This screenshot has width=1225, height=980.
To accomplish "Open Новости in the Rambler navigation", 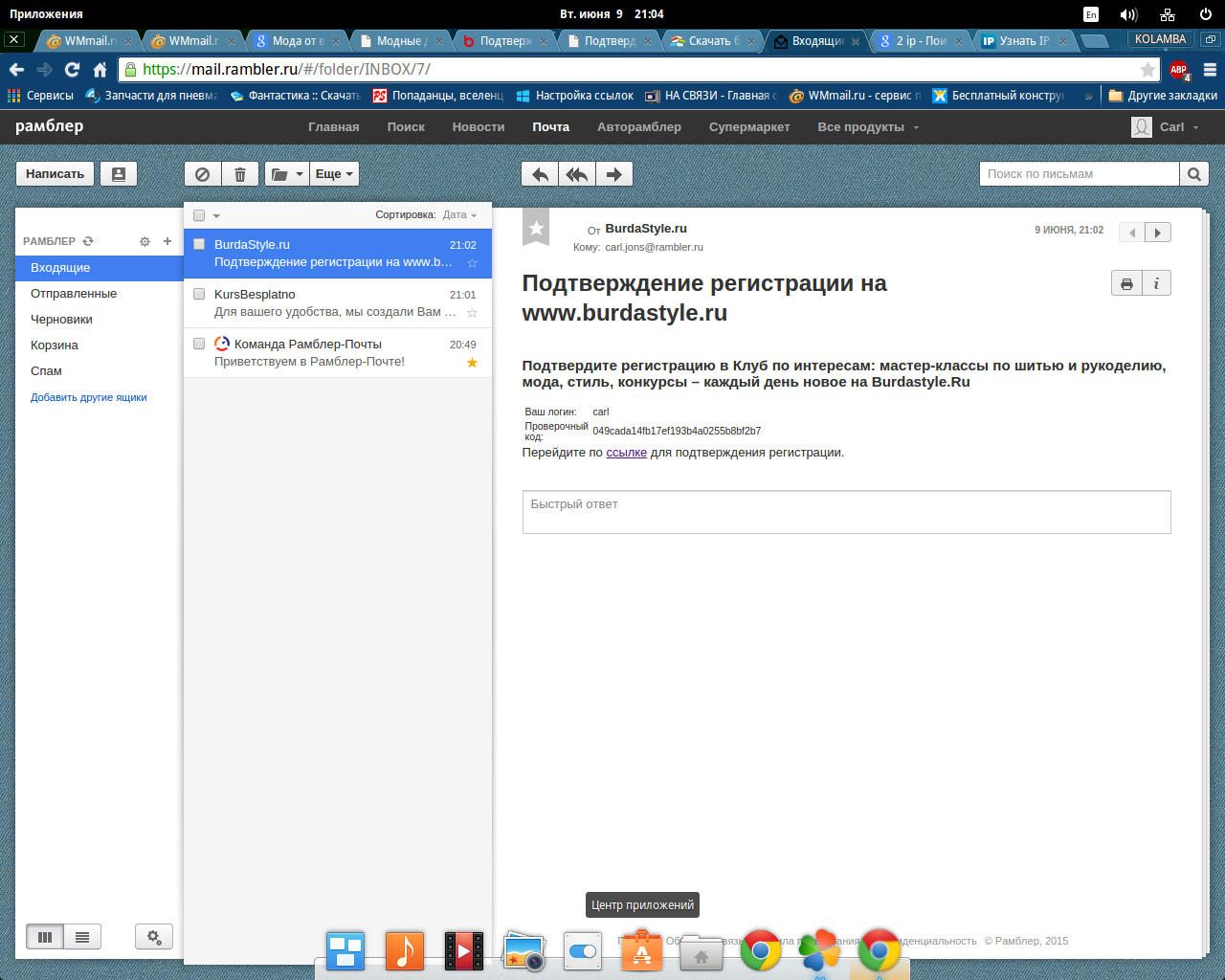I will click(x=479, y=126).
